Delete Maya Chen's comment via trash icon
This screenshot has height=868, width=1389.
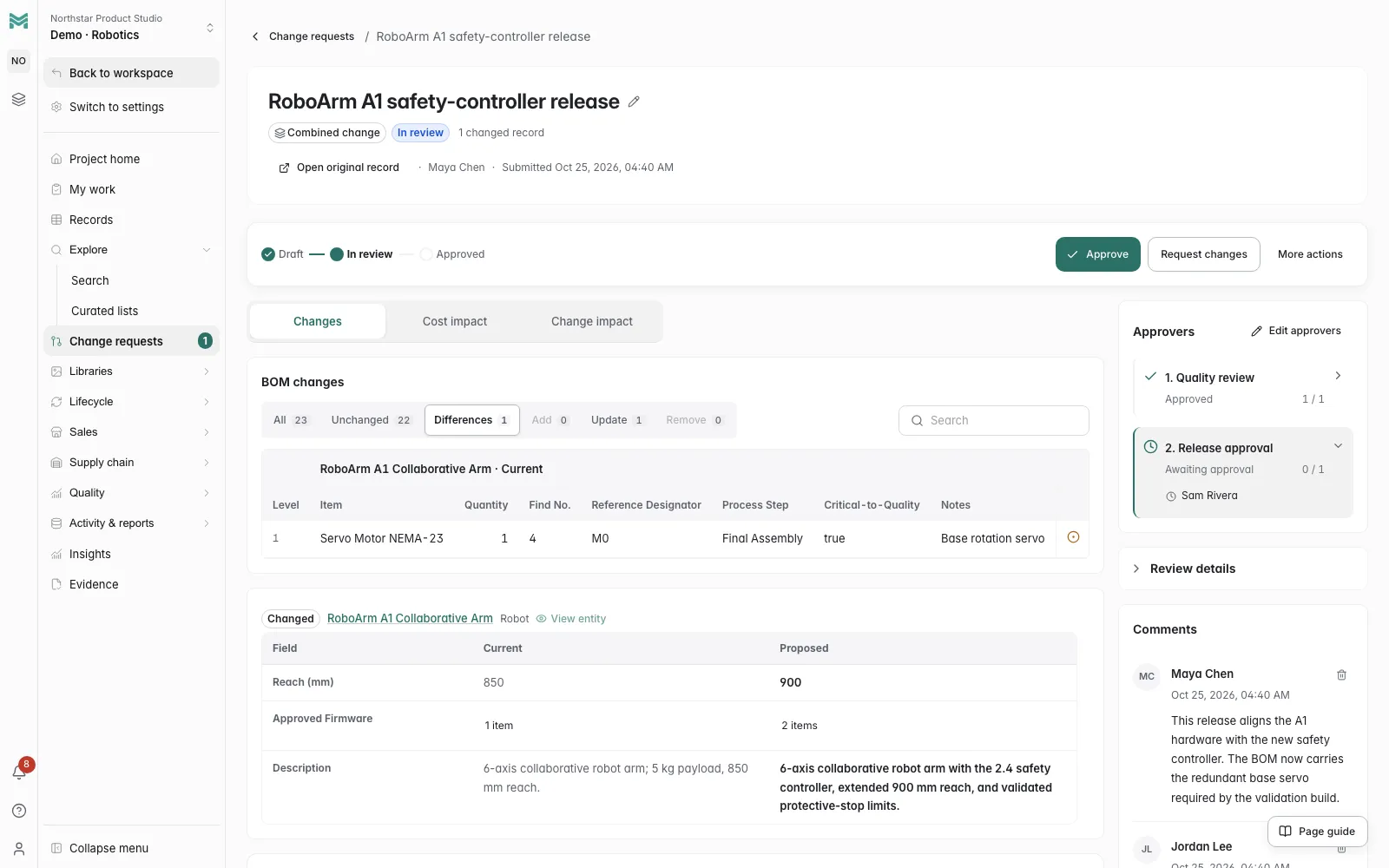point(1341,674)
